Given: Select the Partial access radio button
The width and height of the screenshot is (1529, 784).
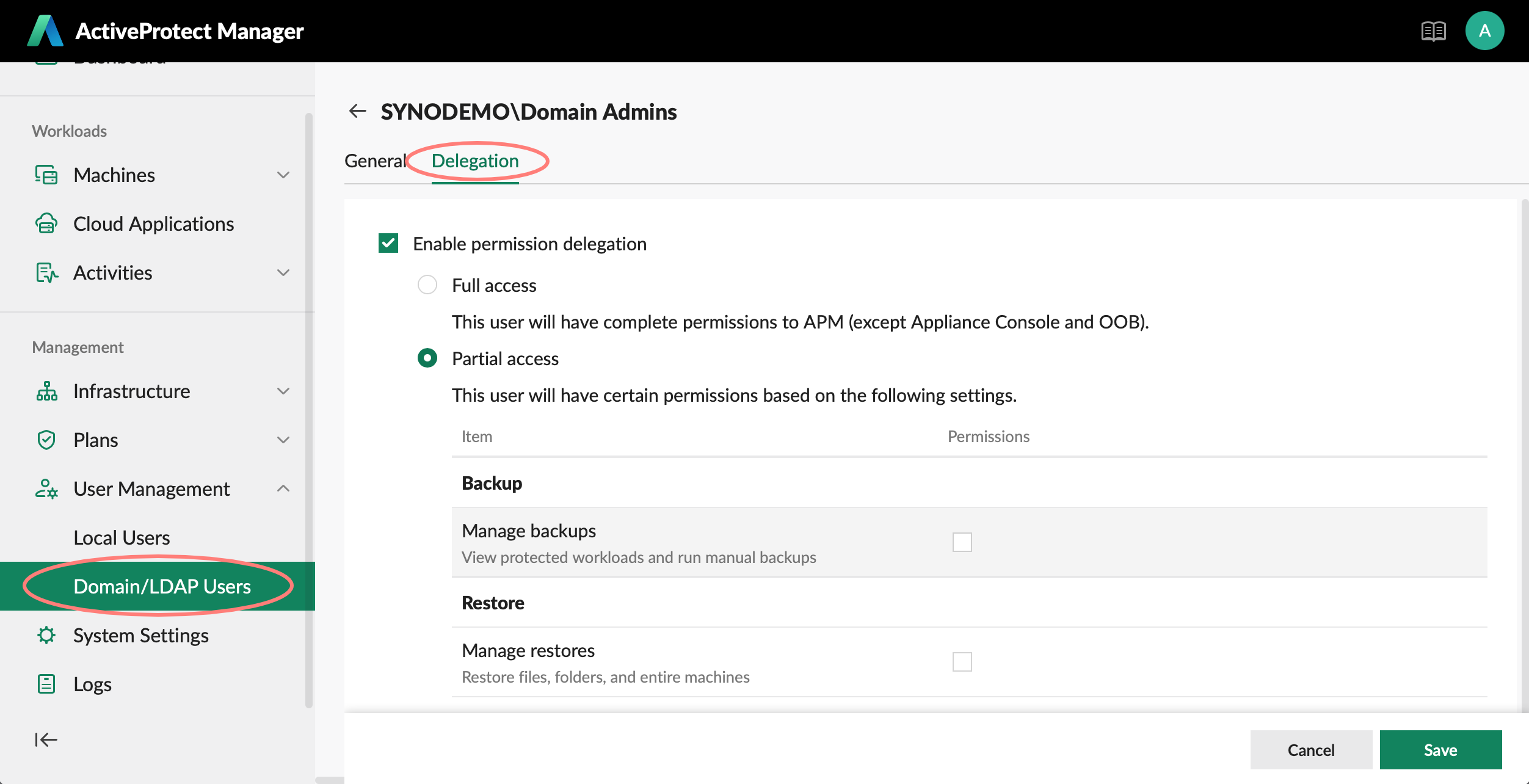Looking at the screenshot, I should click(x=427, y=358).
